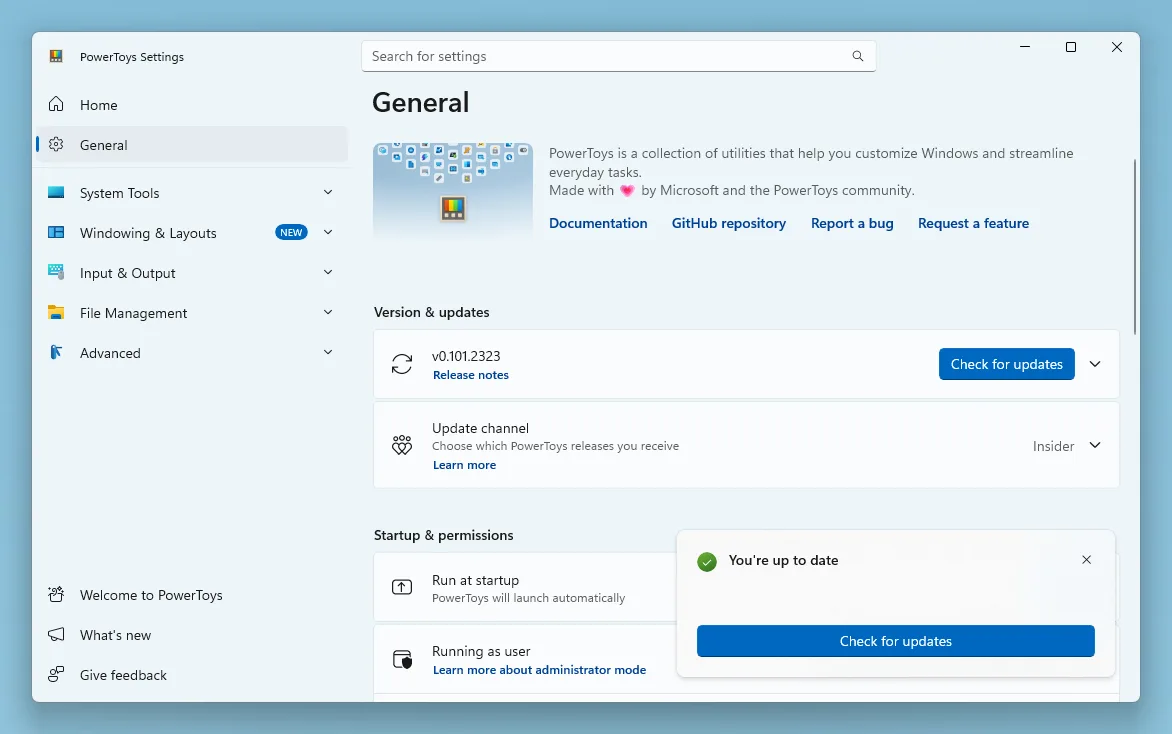Click the Running as user shield icon
1172x734 pixels.
pos(402,659)
